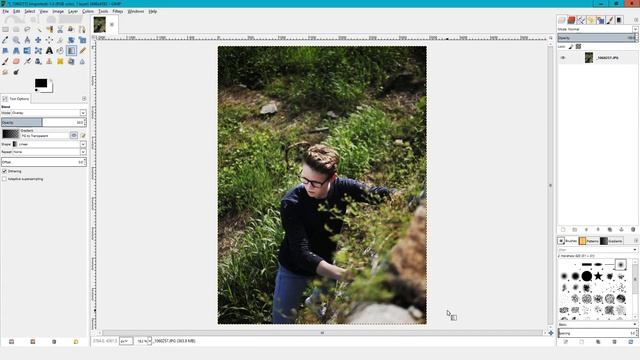Open the Blend Mode dropdown set to Overlay

click(49, 113)
